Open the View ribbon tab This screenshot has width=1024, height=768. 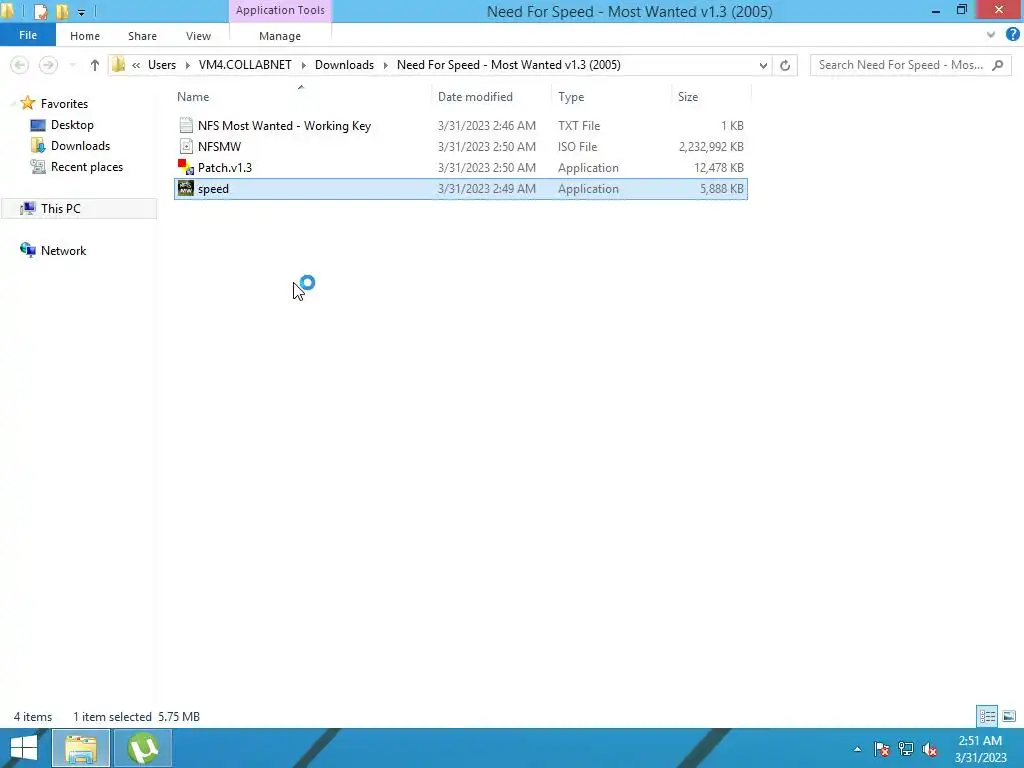tap(198, 36)
